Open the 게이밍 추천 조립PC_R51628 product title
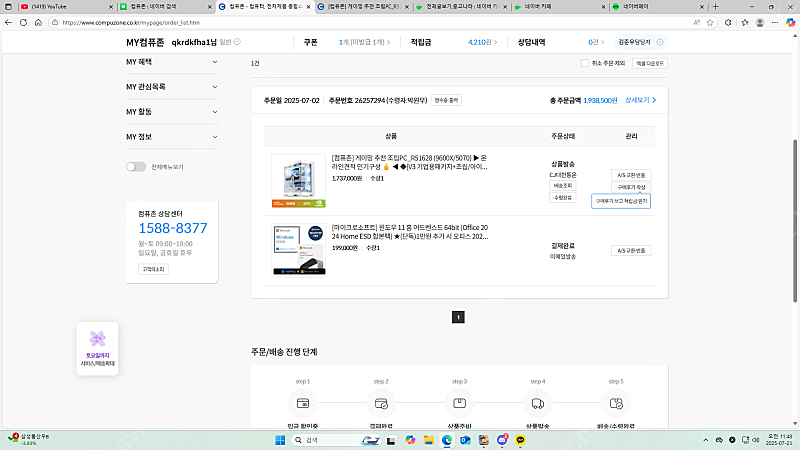The image size is (800, 450). [410, 162]
